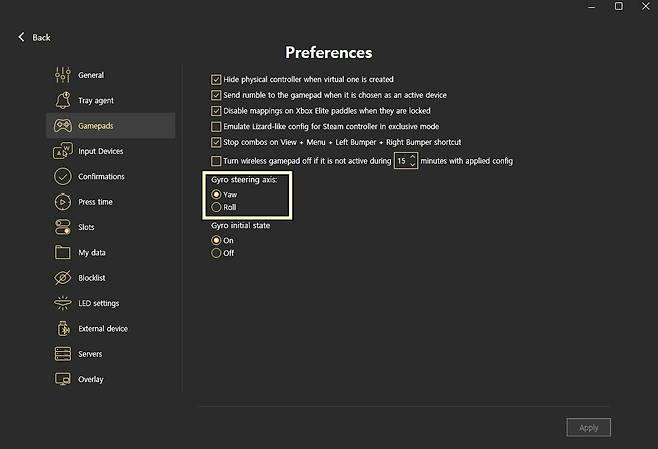The width and height of the screenshot is (658, 449).
Task: Toggle Hide physical controller checkbox
Action: coord(216,79)
